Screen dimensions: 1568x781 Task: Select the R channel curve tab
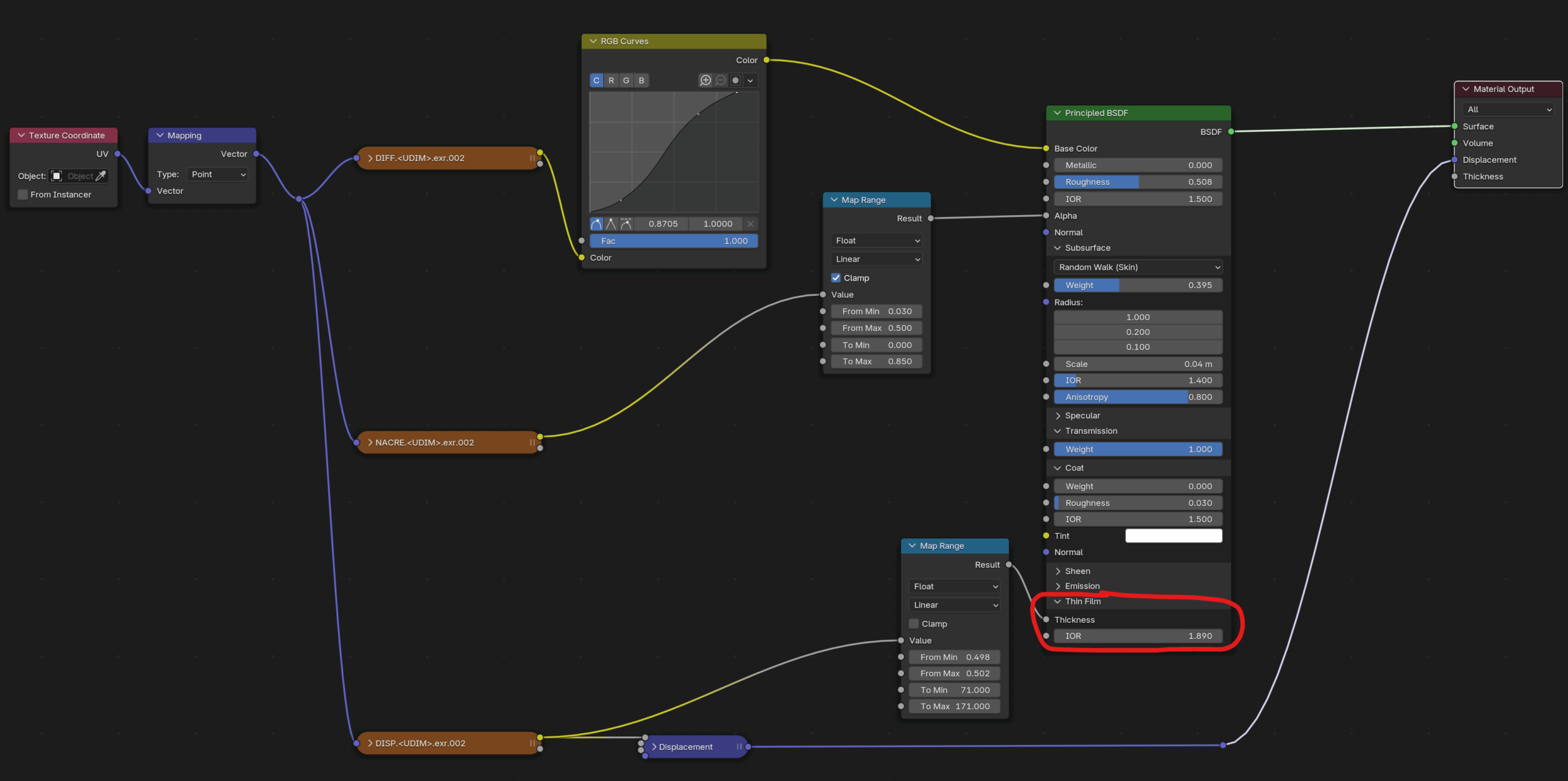click(x=611, y=80)
